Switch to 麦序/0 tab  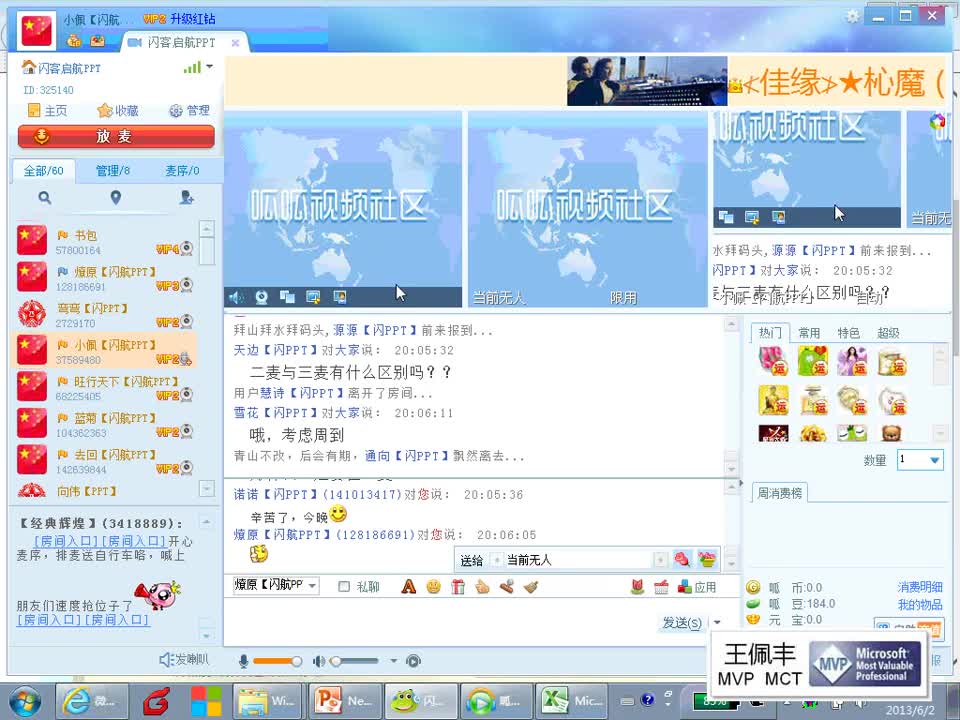point(182,171)
